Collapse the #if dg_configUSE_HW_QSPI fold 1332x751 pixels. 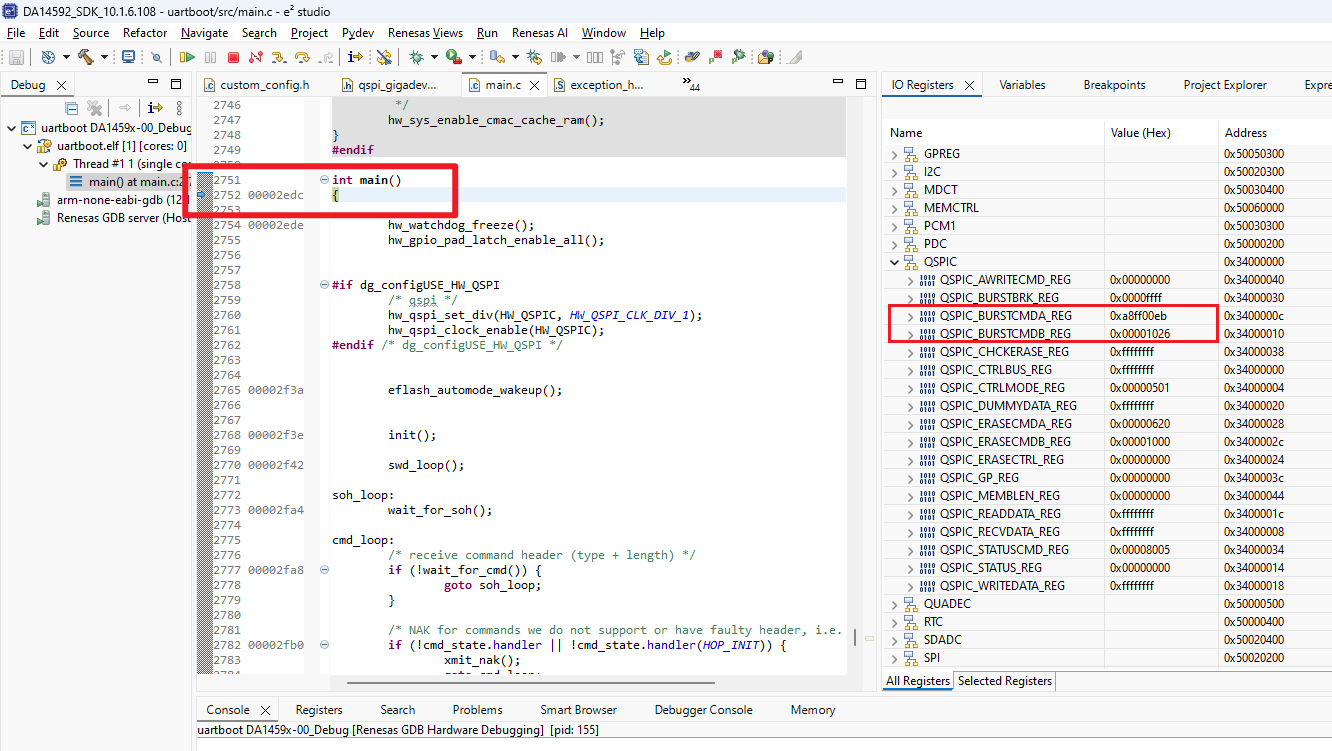pos(324,285)
